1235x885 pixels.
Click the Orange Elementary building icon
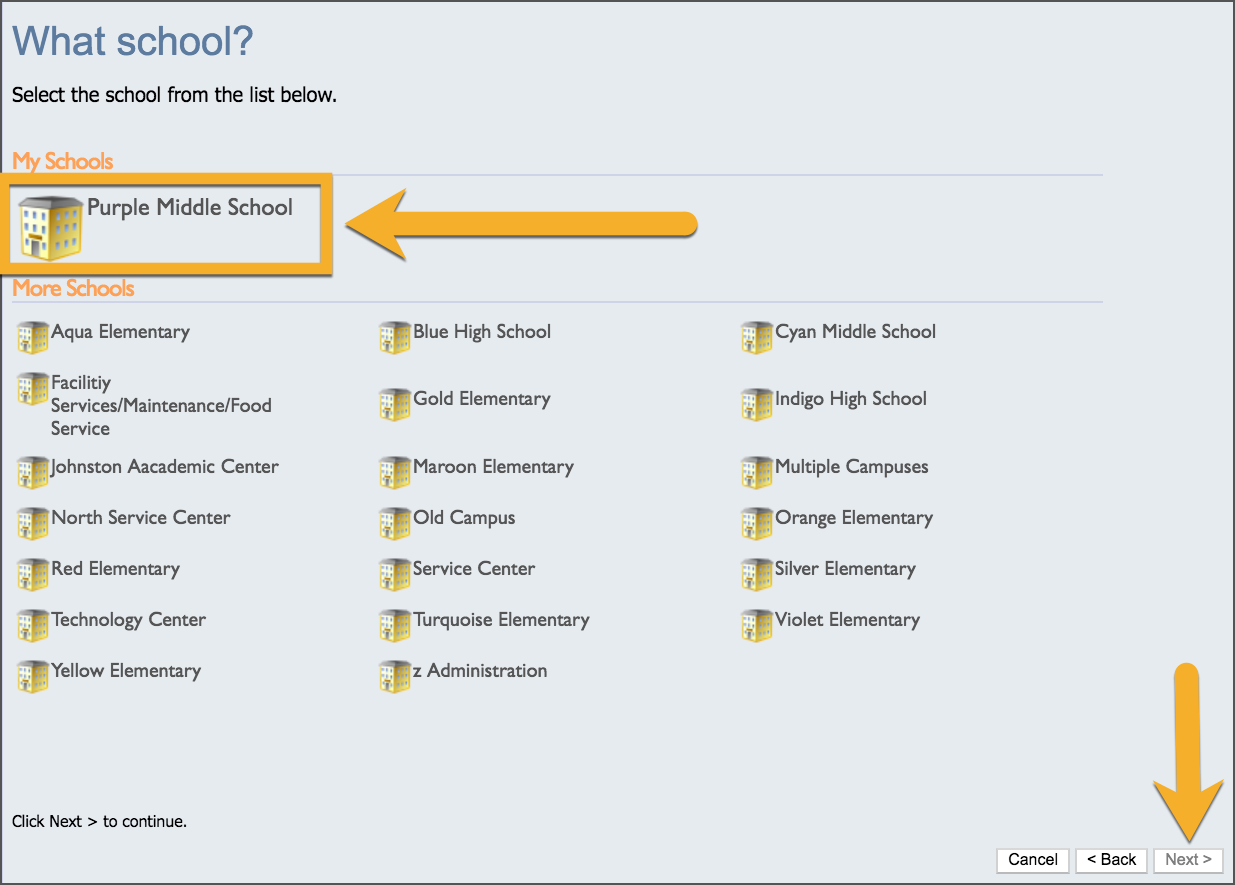coord(757,523)
